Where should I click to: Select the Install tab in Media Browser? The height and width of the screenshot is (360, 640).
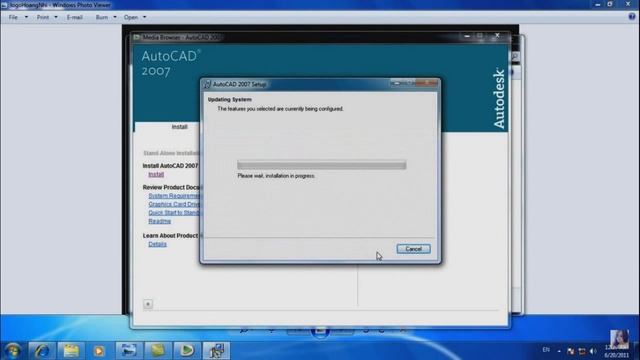179,127
